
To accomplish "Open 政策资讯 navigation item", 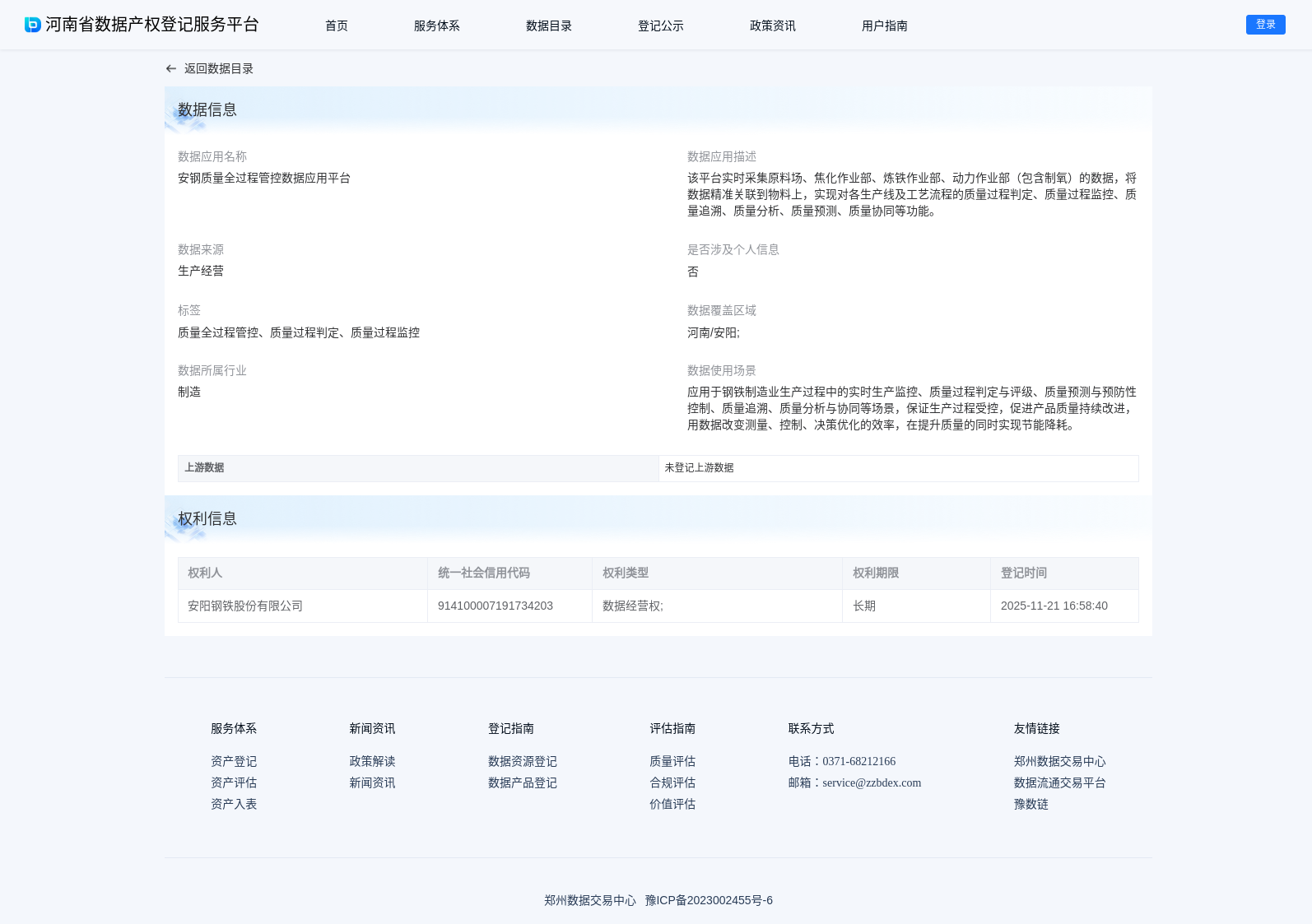I will 773,26.
